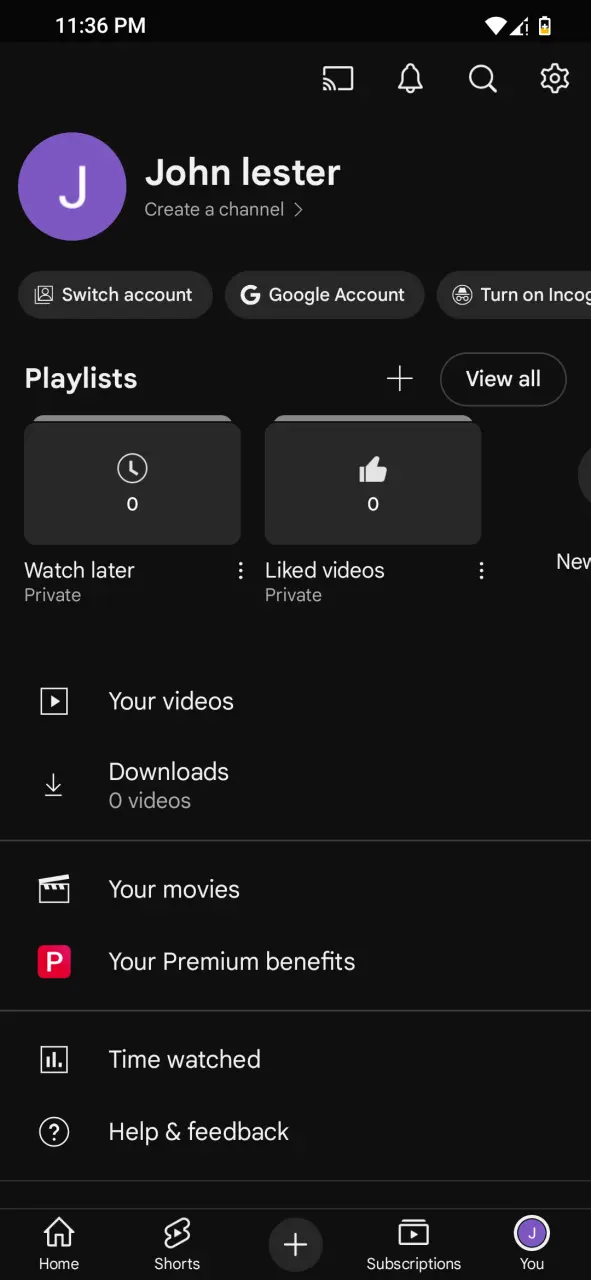Turn on Incognito chip

514,295
